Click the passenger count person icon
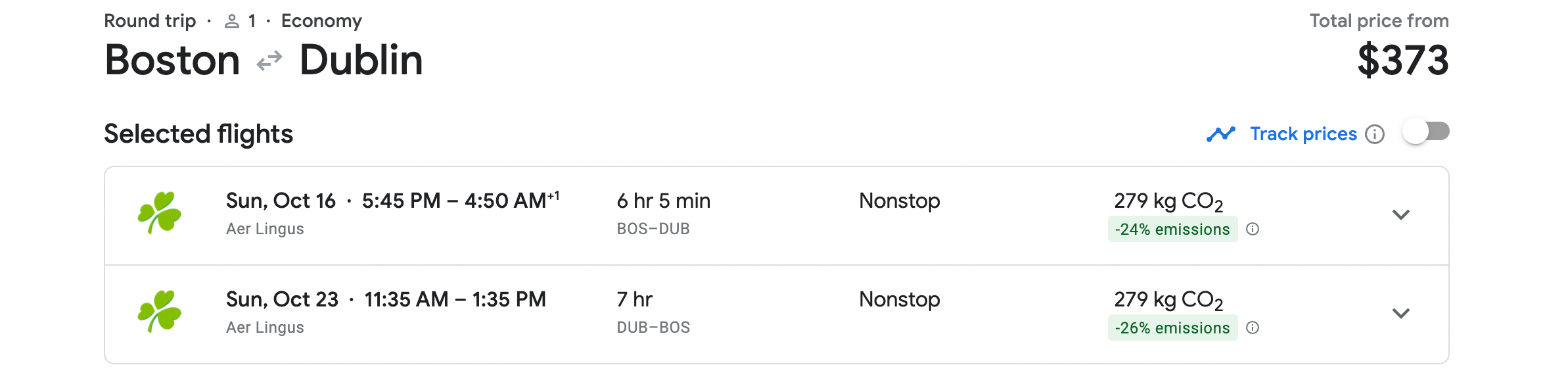Screen dimensions: 1568x388 tap(231, 22)
